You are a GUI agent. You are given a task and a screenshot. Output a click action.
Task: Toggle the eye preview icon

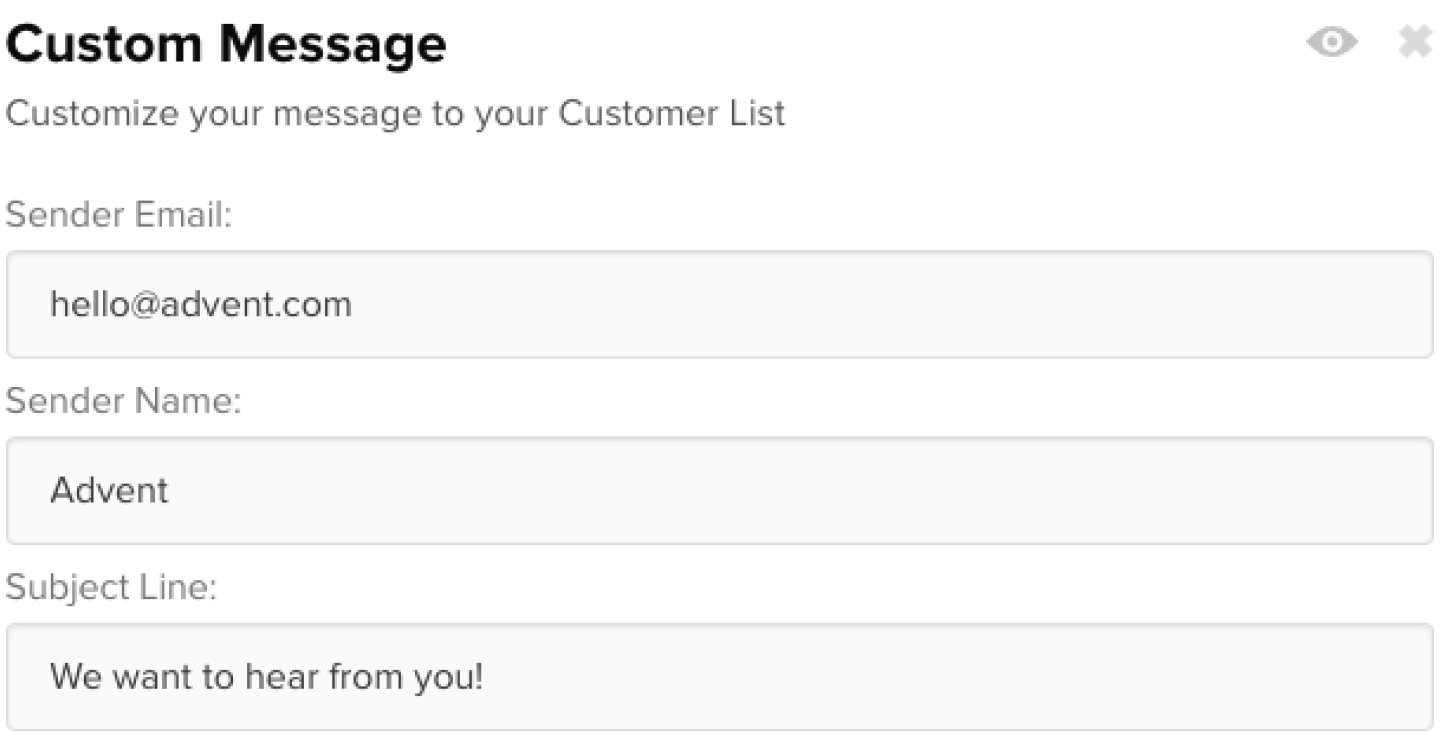[1331, 43]
